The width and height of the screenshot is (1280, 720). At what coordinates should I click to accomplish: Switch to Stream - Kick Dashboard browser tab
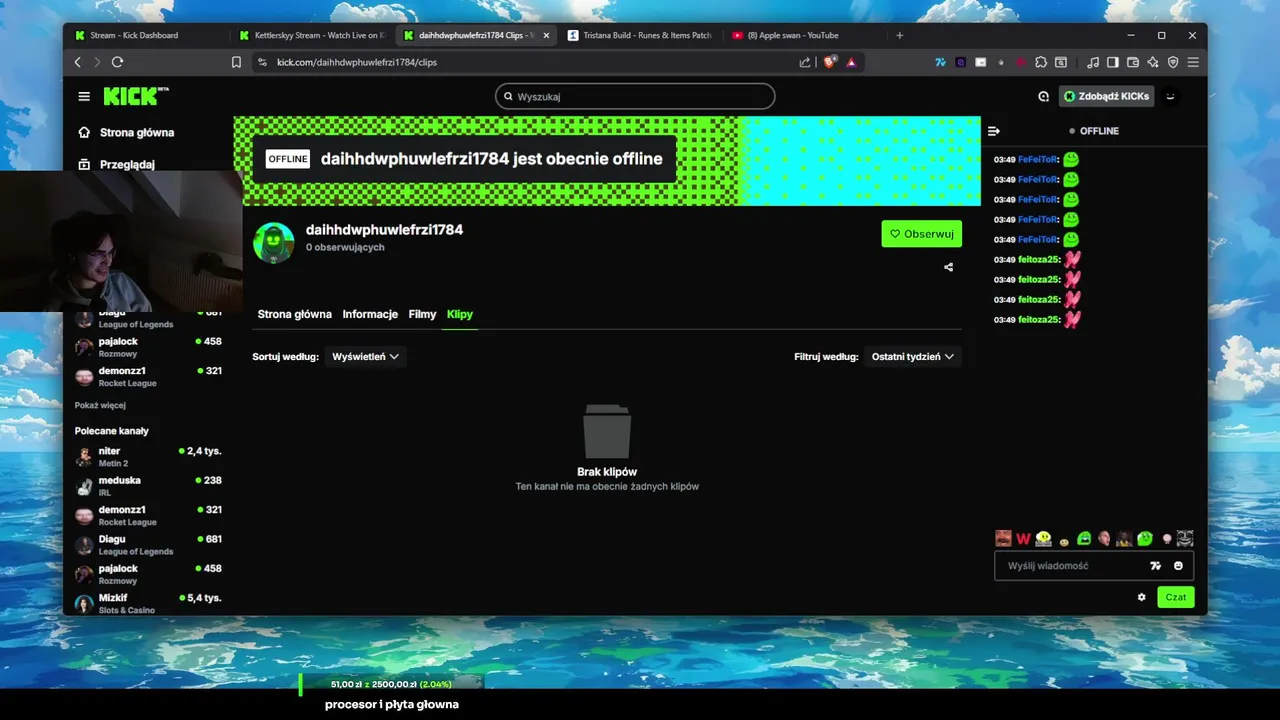pos(148,35)
